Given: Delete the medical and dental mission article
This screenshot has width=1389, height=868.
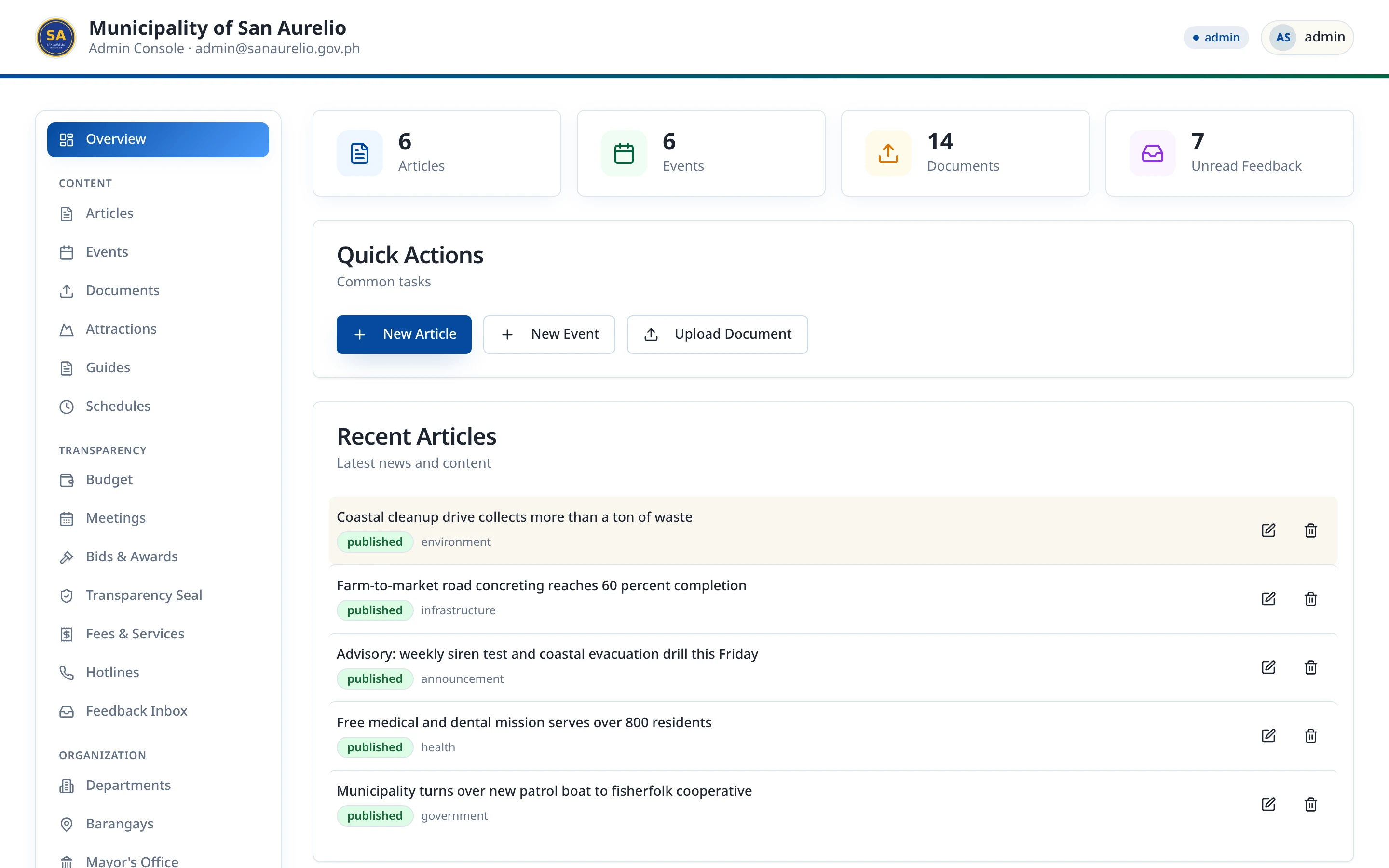Looking at the screenshot, I should (x=1311, y=735).
